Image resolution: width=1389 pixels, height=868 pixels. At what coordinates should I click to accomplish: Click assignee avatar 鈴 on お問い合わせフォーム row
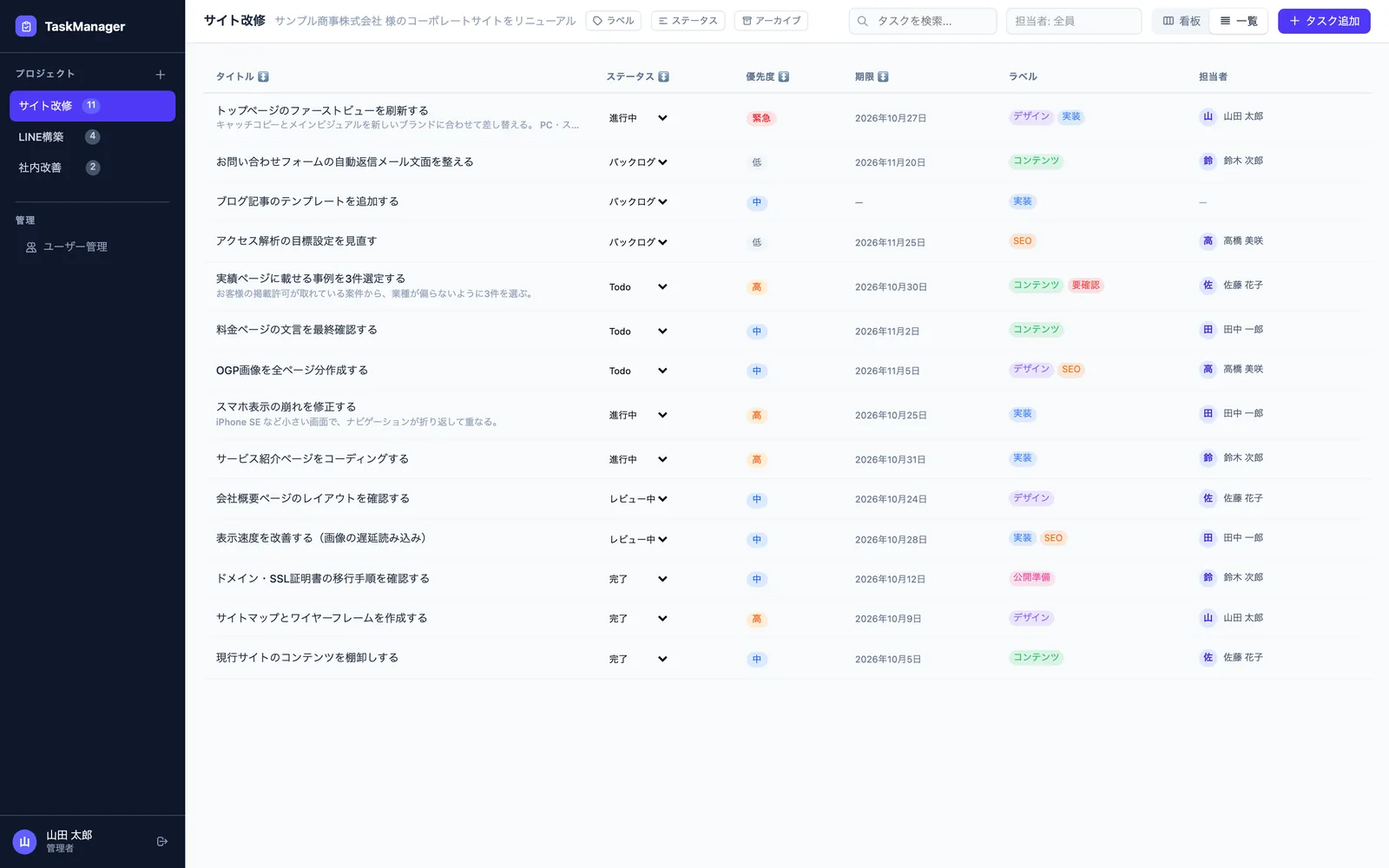(x=1208, y=161)
